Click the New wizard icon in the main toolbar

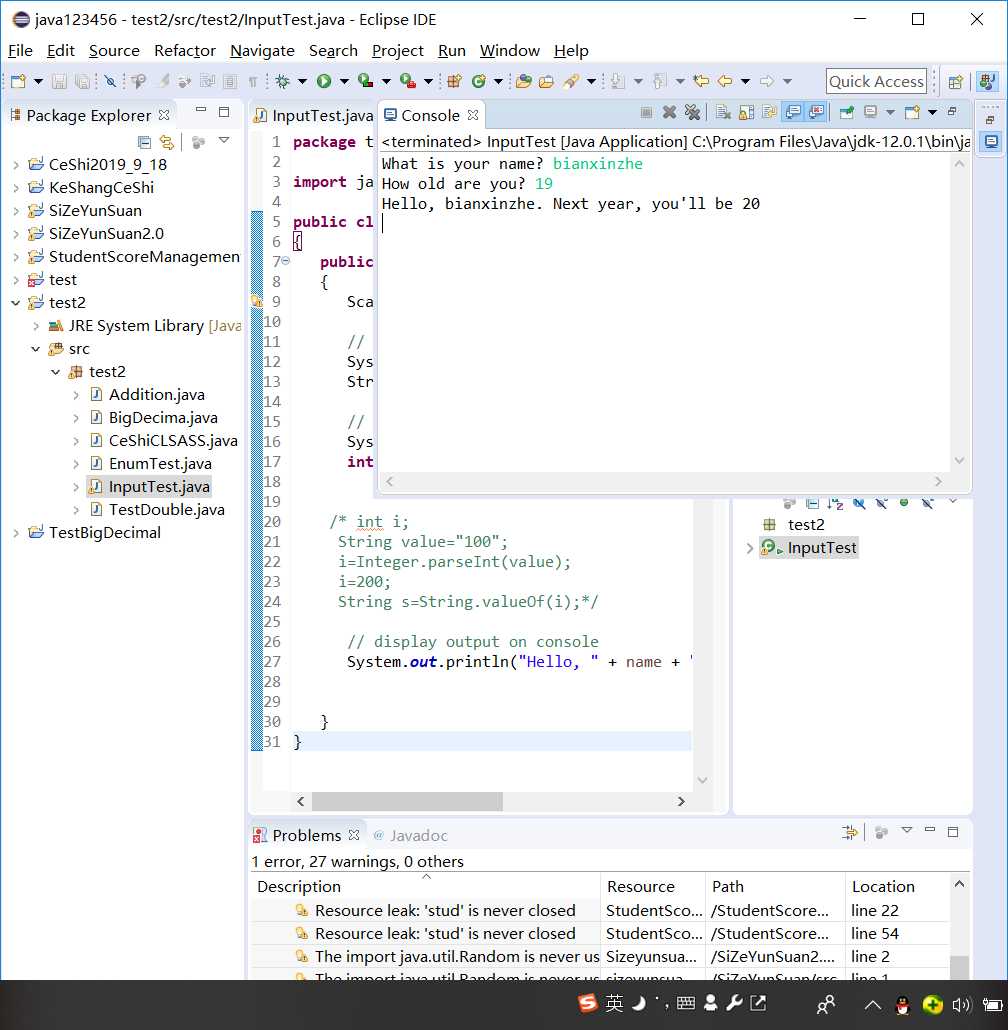pos(18,81)
